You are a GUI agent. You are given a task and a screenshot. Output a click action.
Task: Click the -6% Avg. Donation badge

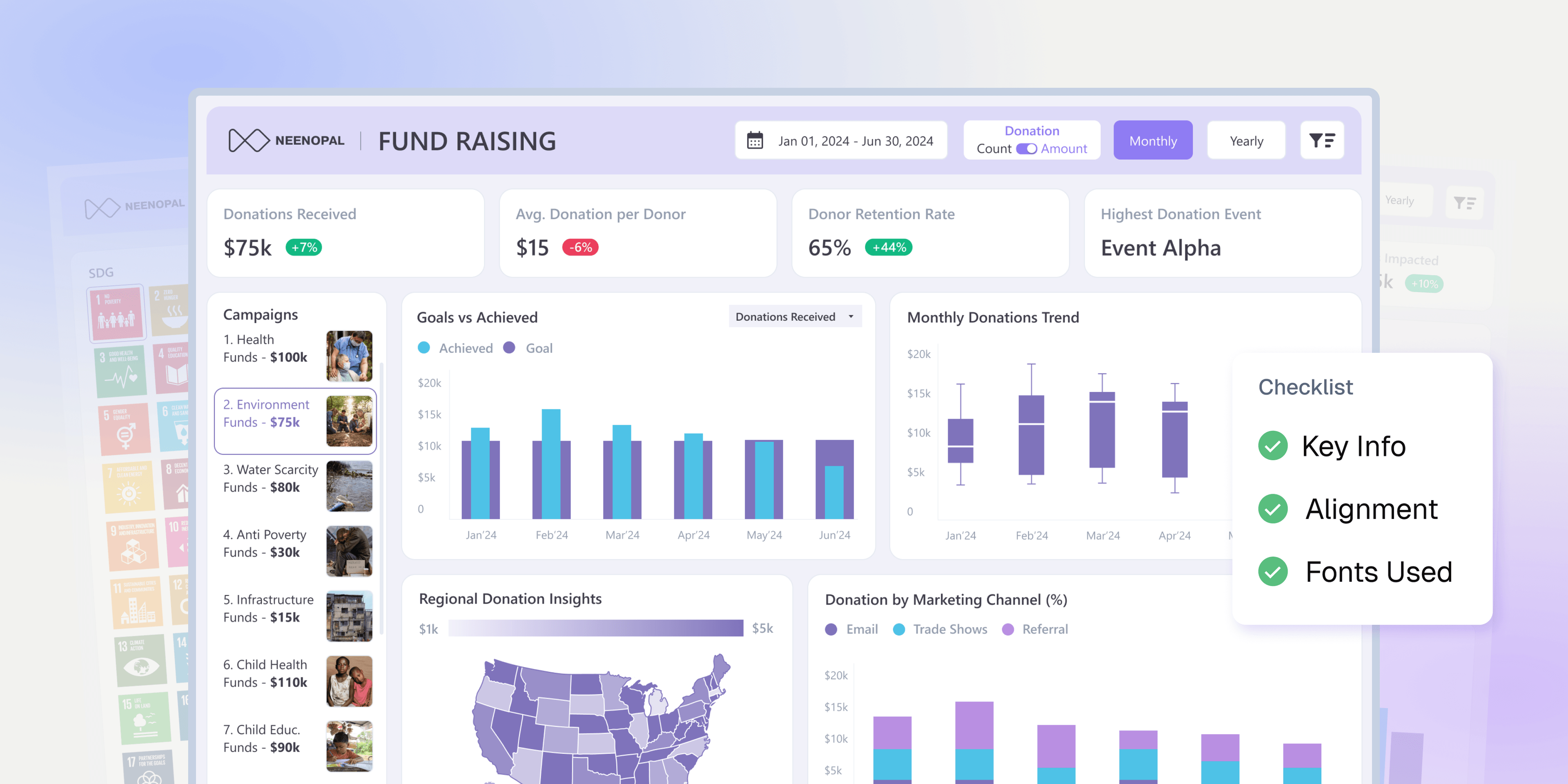(x=580, y=248)
